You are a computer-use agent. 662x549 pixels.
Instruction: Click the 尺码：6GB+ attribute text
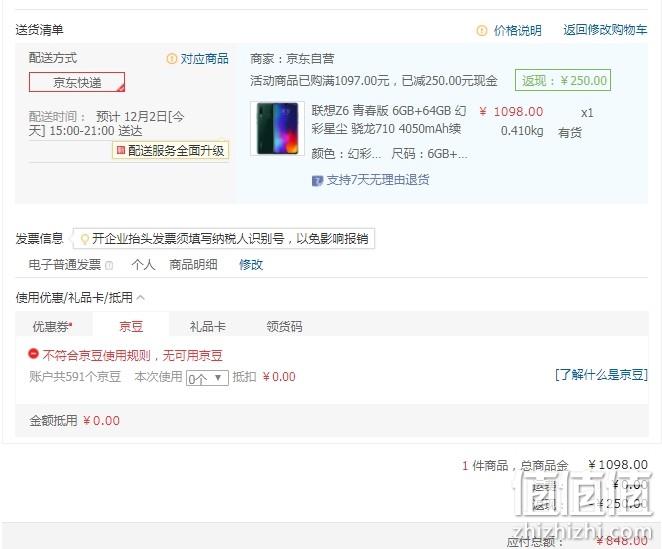429,154
